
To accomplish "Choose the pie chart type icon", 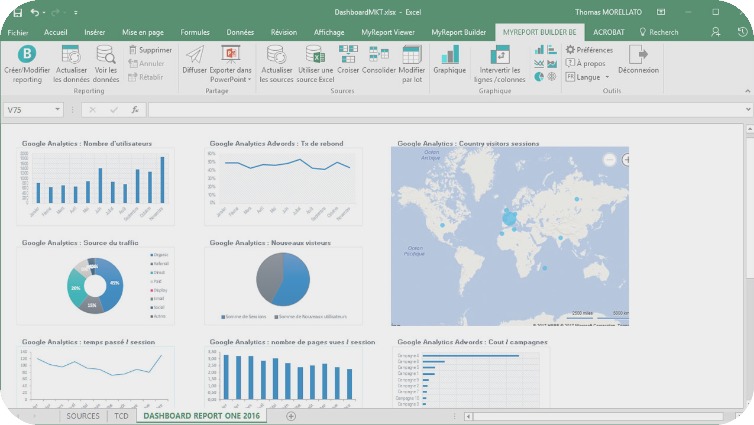I will click(x=539, y=76).
